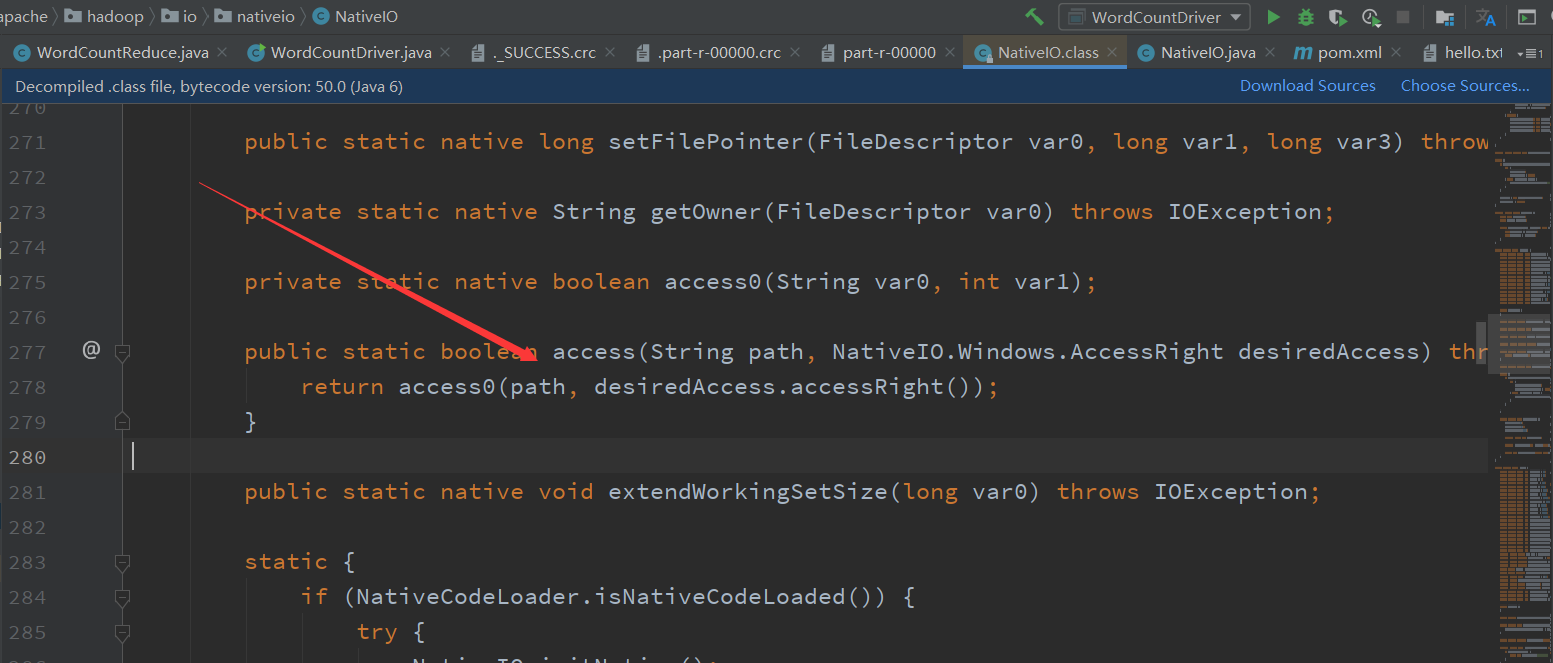Run the WordCountDriver configuration
Viewport: 1553px width, 663px height.
[1273, 17]
